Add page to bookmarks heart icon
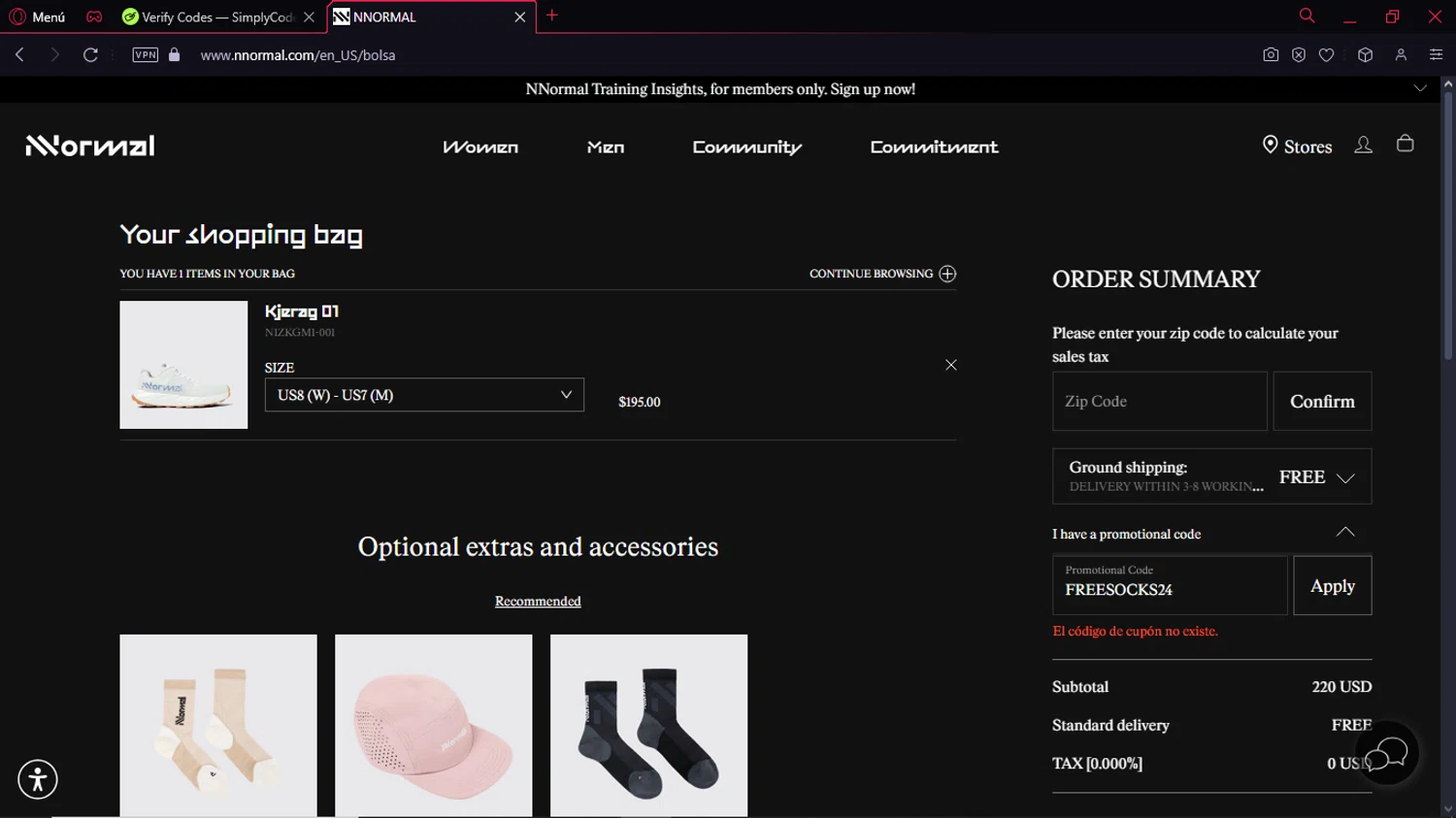This screenshot has width=1456, height=818. point(1327,55)
